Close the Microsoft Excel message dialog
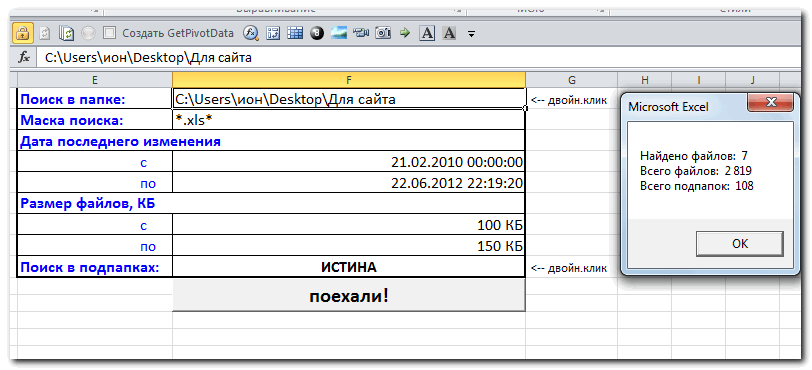Screen dimensions: 812x370 click(x=770, y=102)
